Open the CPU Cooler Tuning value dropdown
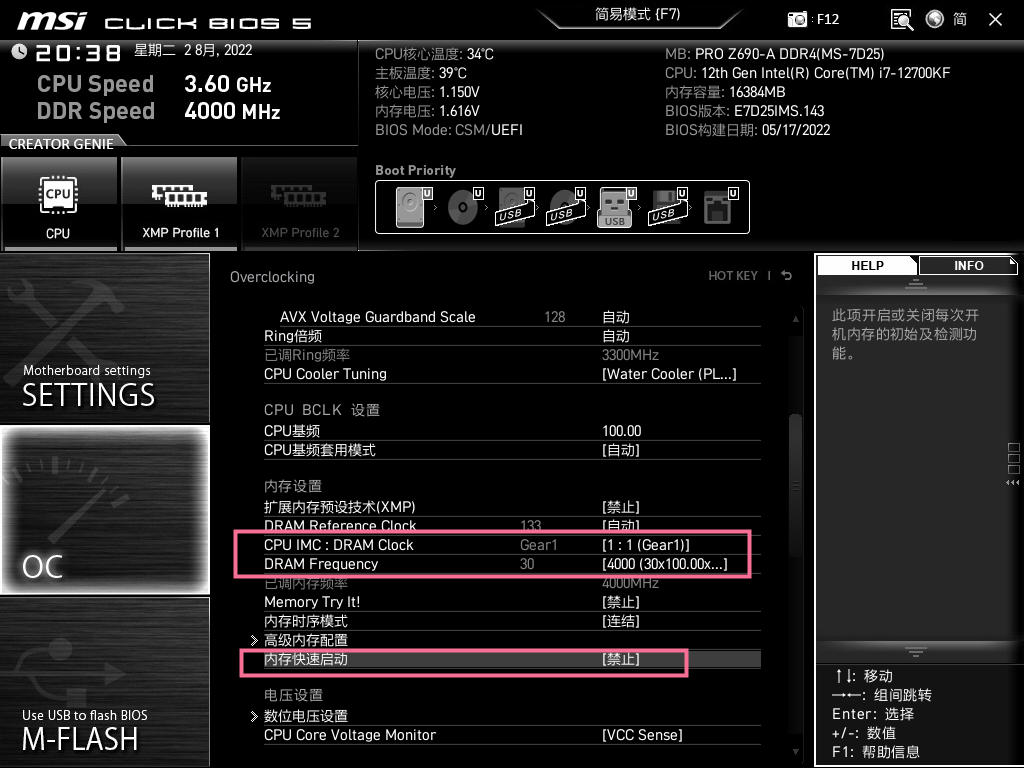The height and width of the screenshot is (768, 1024). point(668,374)
